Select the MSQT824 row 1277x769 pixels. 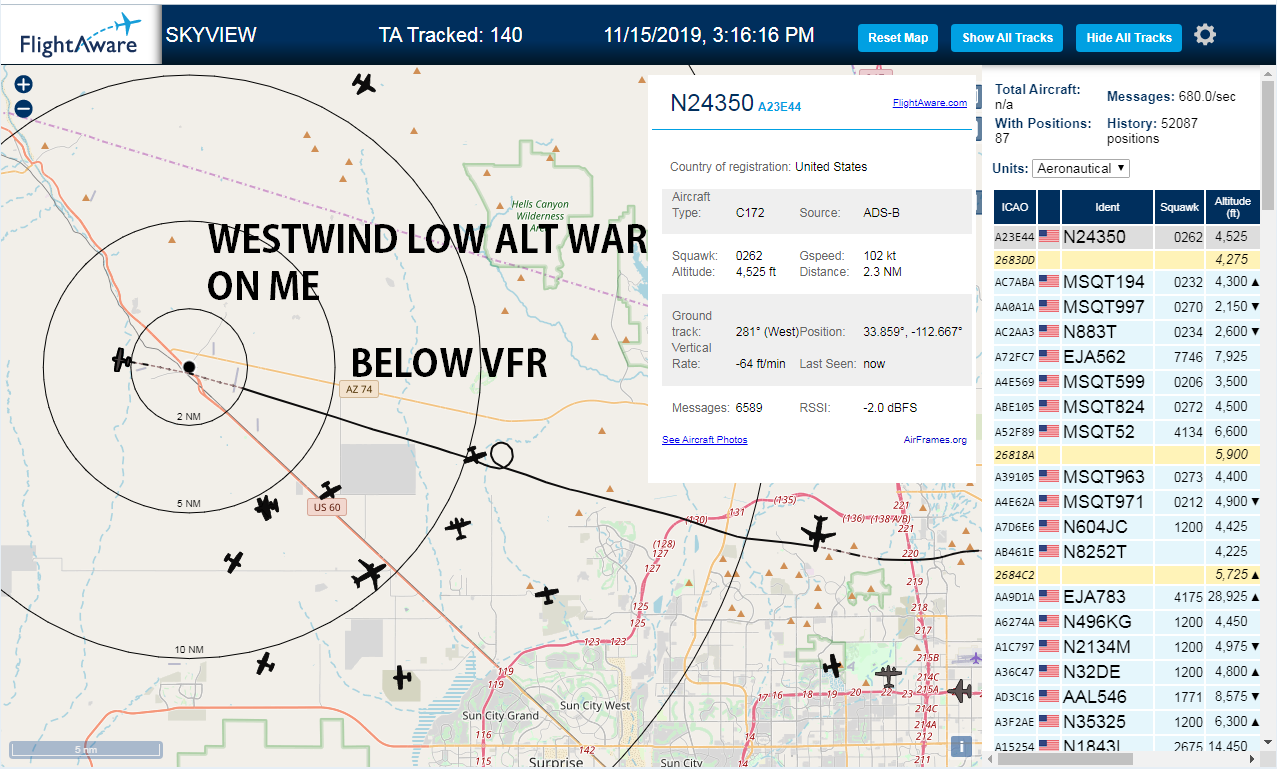(1126, 406)
